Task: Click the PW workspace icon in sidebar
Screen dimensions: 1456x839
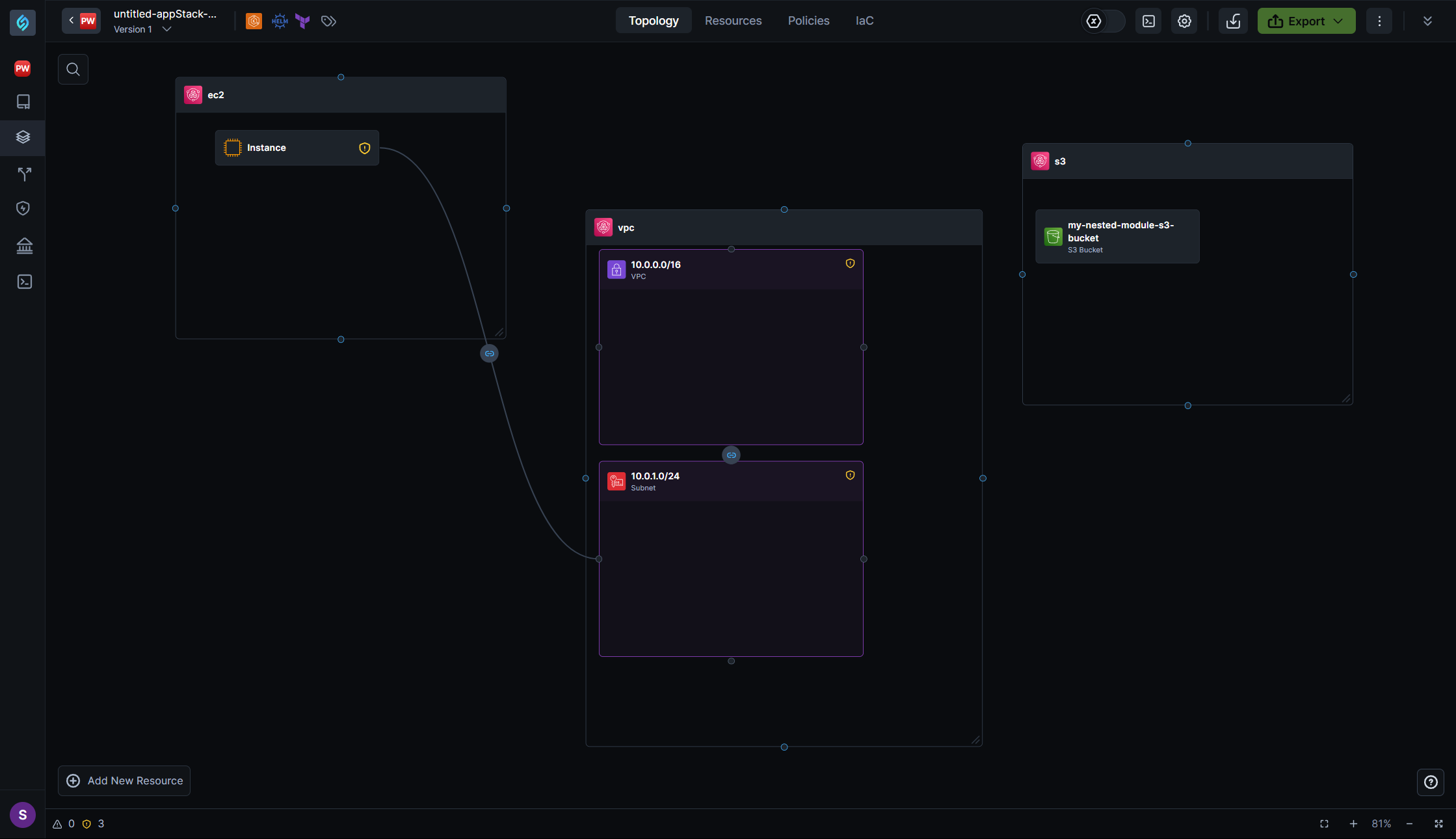Action: click(x=23, y=68)
